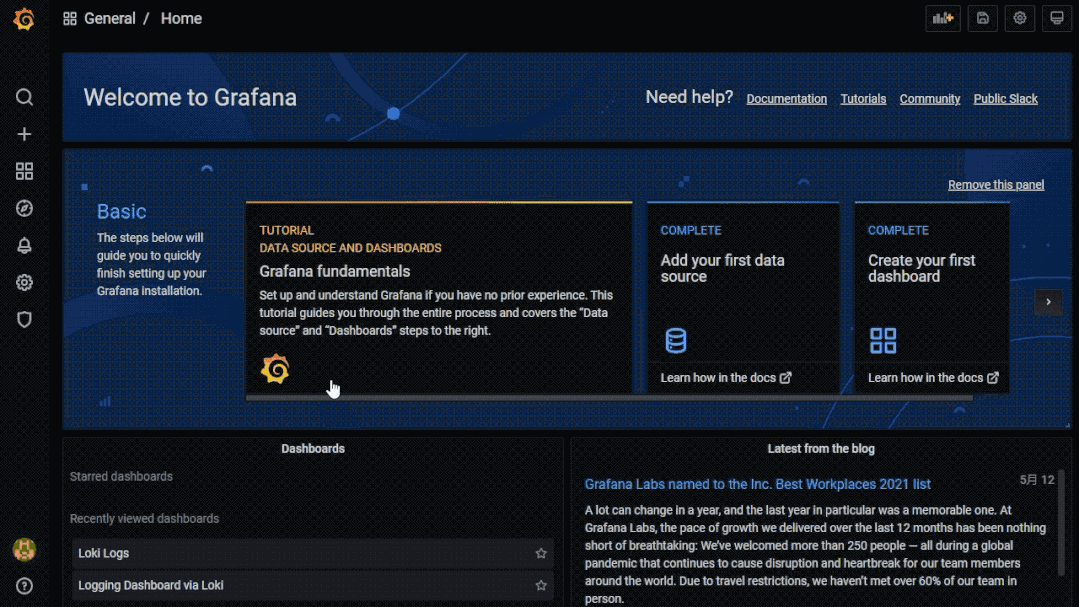This screenshot has height=607, width=1079.
Task: Click Remove this panel link
Action: (996, 185)
